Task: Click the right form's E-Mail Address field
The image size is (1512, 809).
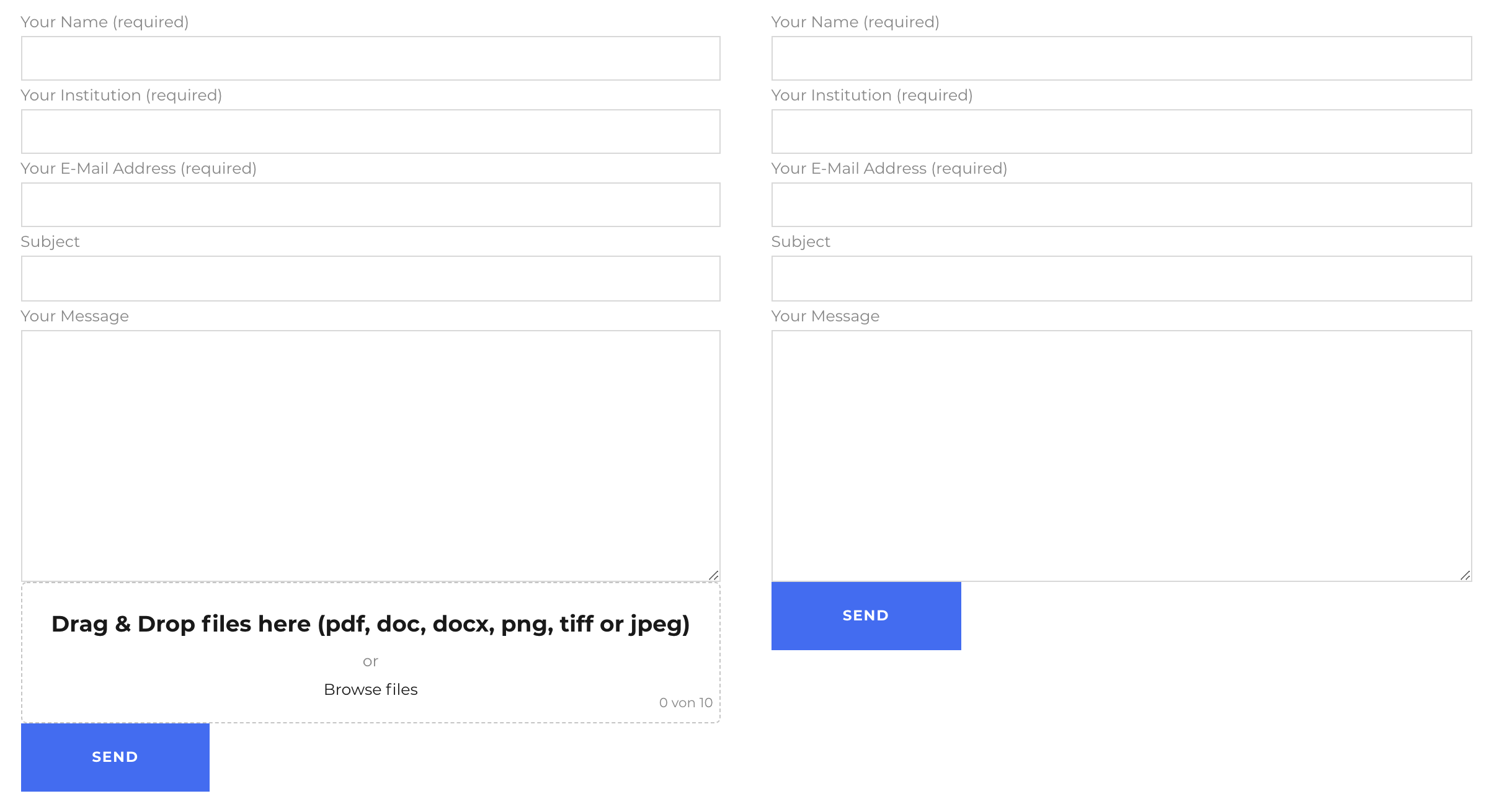Action: pyautogui.click(x=1121, y=205)
